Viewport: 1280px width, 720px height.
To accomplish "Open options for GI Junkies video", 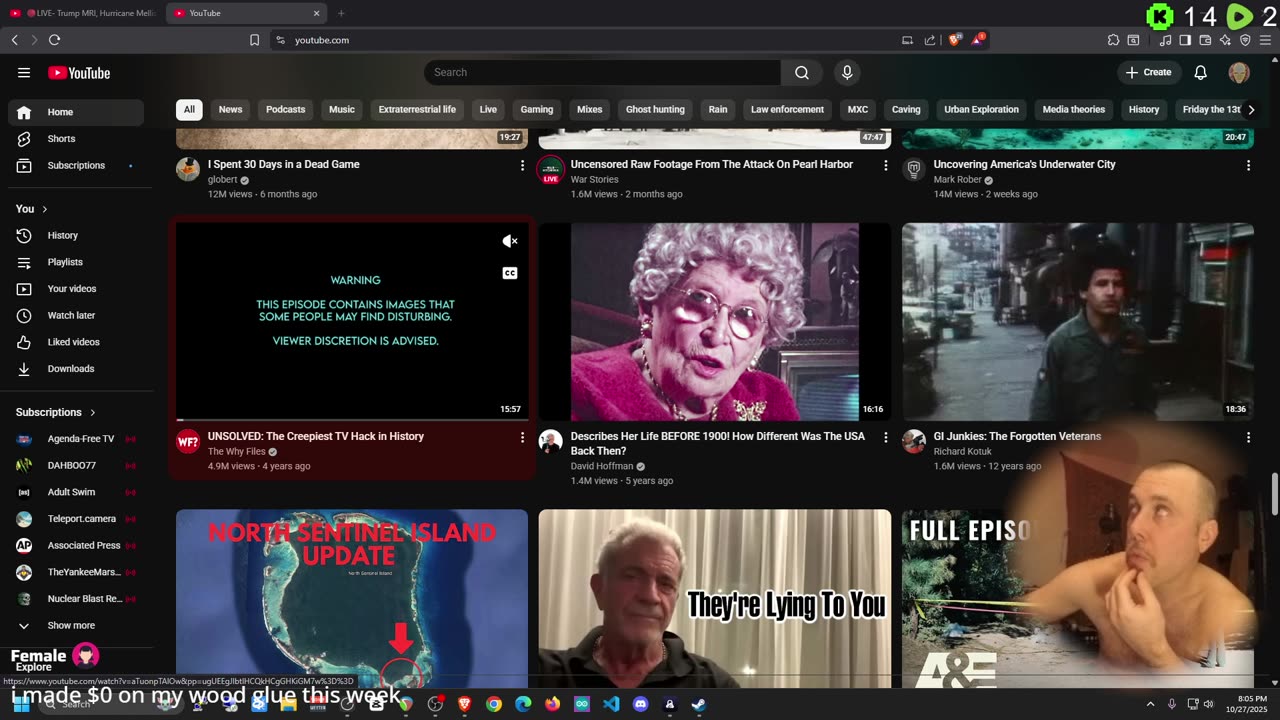I will (1248, 437).
